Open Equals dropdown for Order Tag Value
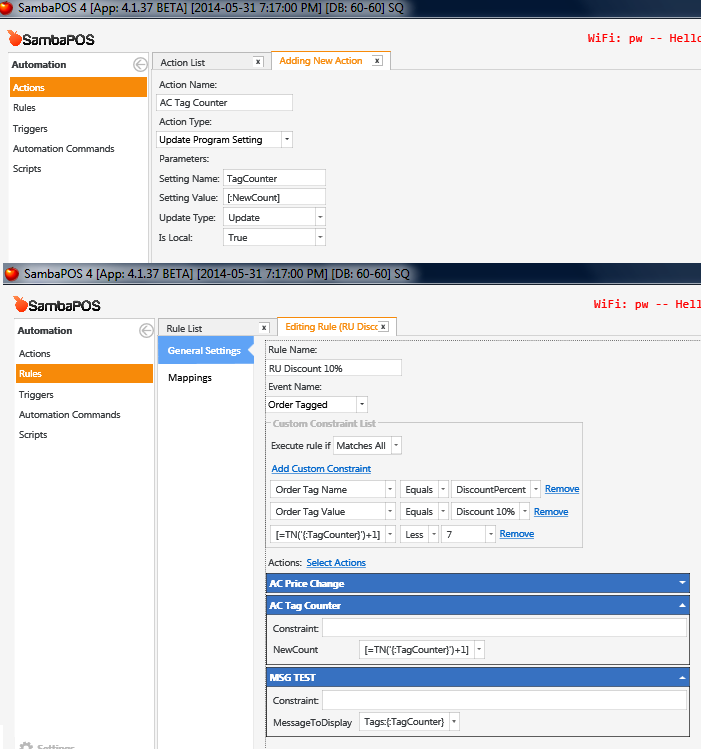The image size is (701, 749). point(443,512)
